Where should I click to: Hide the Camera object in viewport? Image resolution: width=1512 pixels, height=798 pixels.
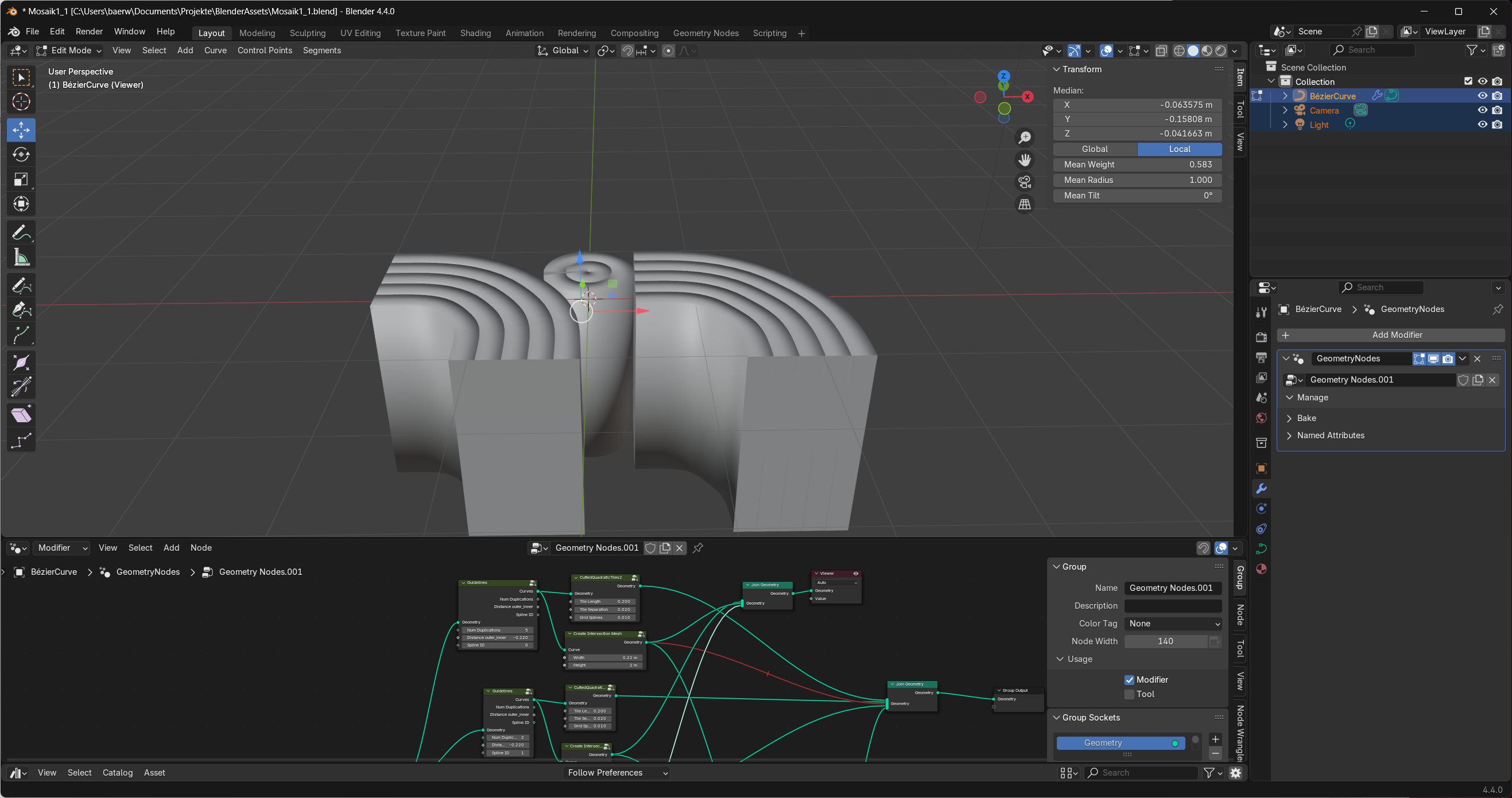coord(1482,110)
